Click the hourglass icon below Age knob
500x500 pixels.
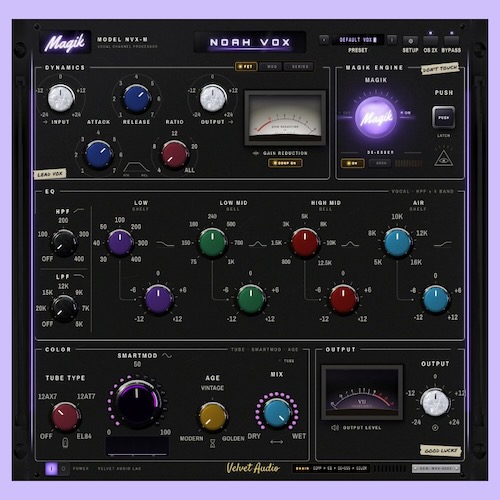pyautogui.click(x=212, y=443)
